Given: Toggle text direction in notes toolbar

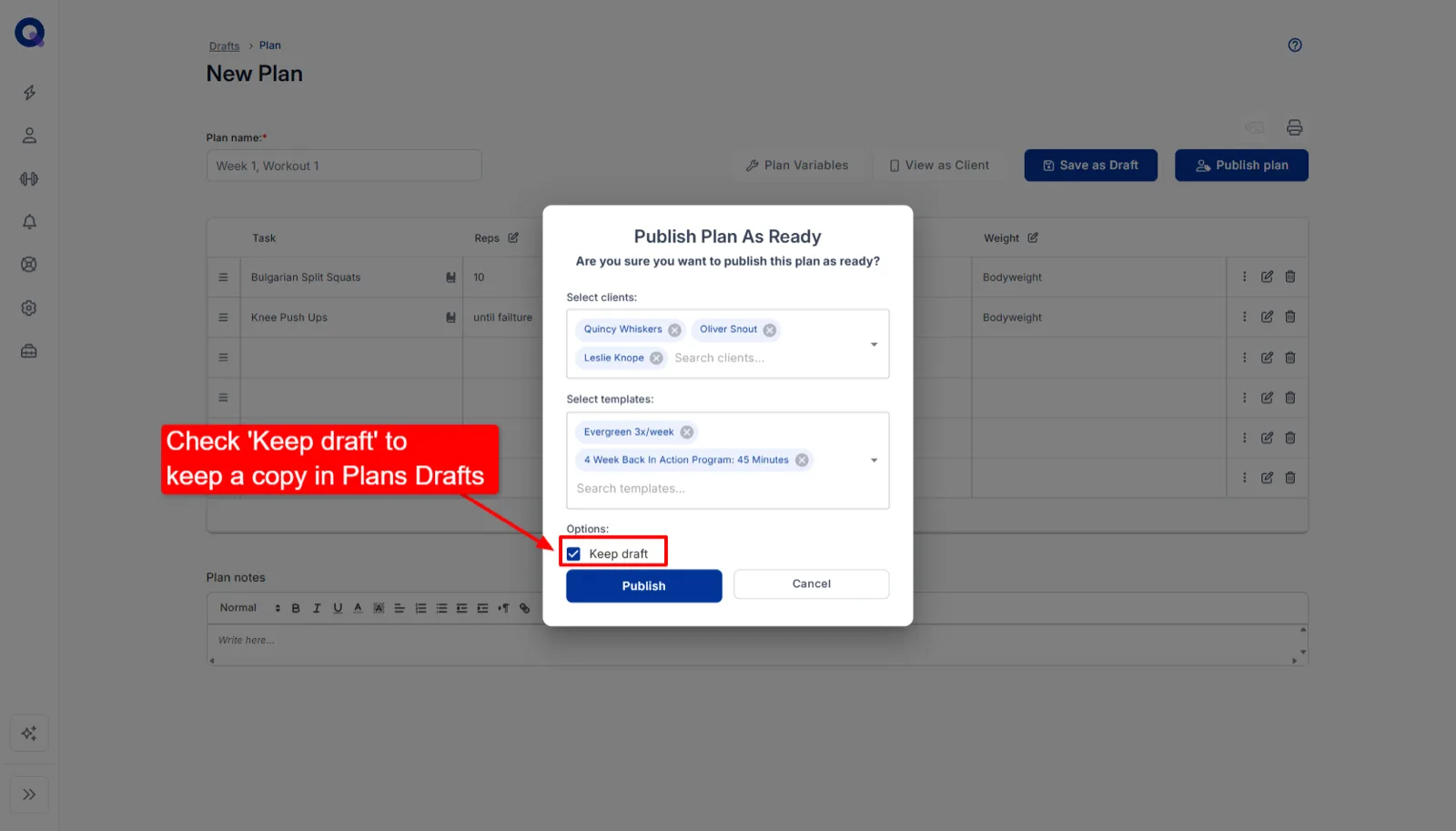Looking at the screenshot, I should 503,609.
